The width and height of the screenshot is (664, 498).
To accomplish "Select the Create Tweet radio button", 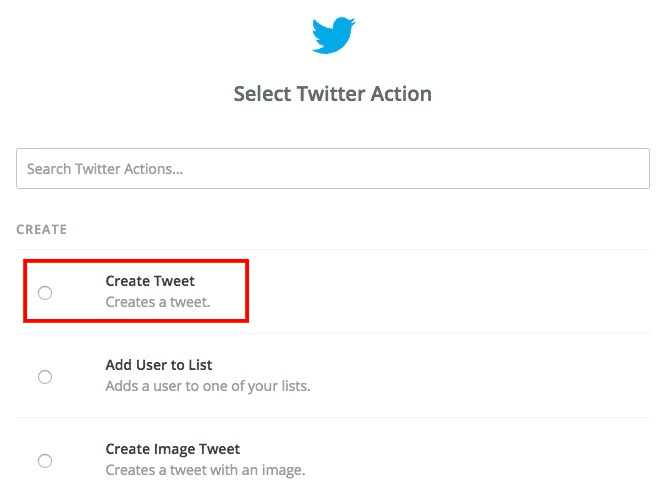I will pyautogui.click(x=45, y=293).
